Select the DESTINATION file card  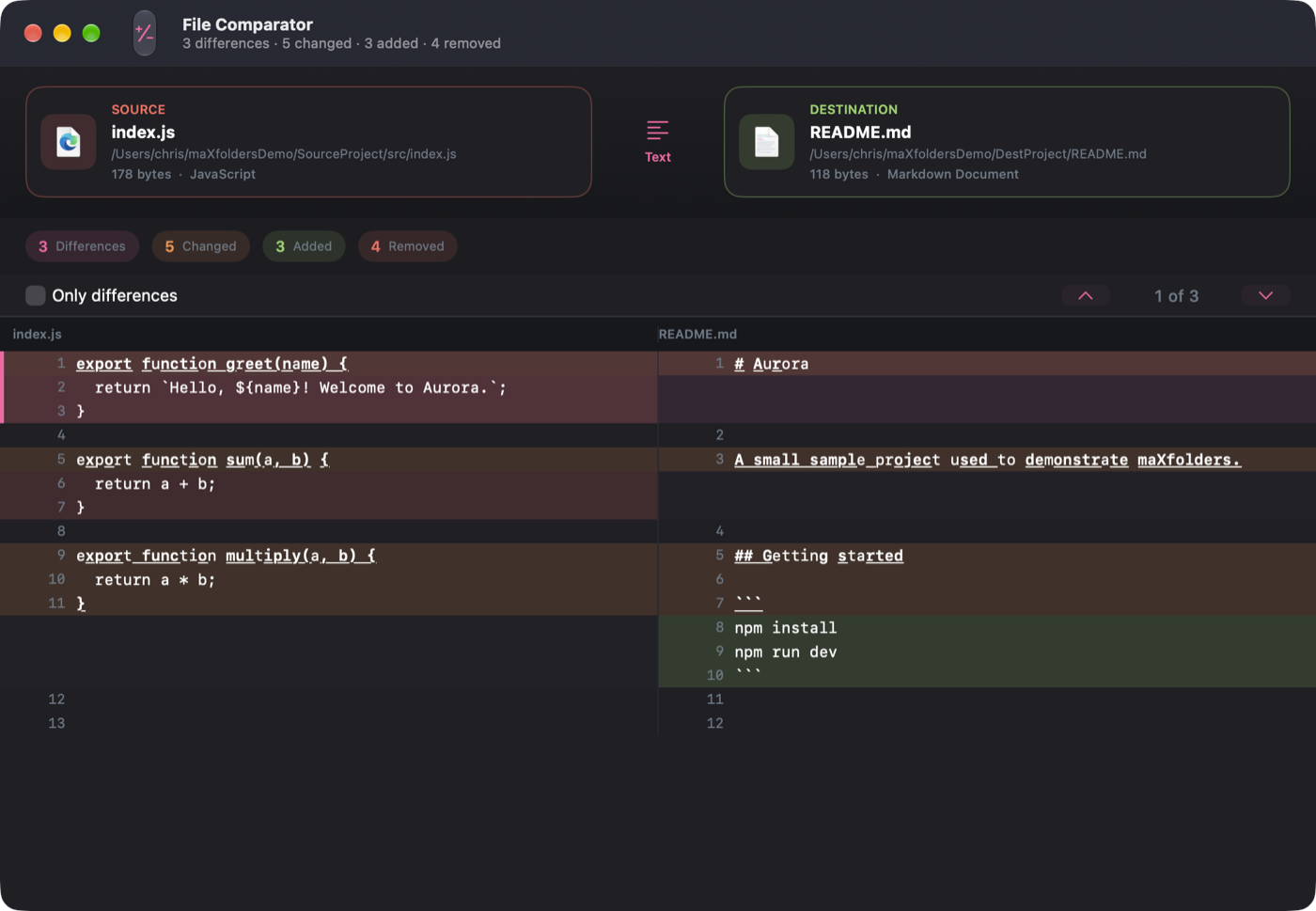[x=1007, y=142]
